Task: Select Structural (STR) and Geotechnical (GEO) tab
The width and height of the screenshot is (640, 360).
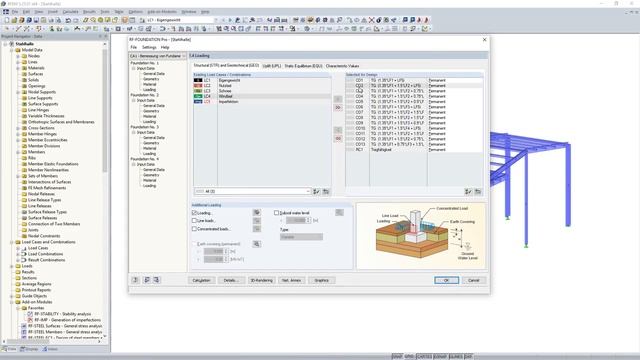Action: [226, 65]
